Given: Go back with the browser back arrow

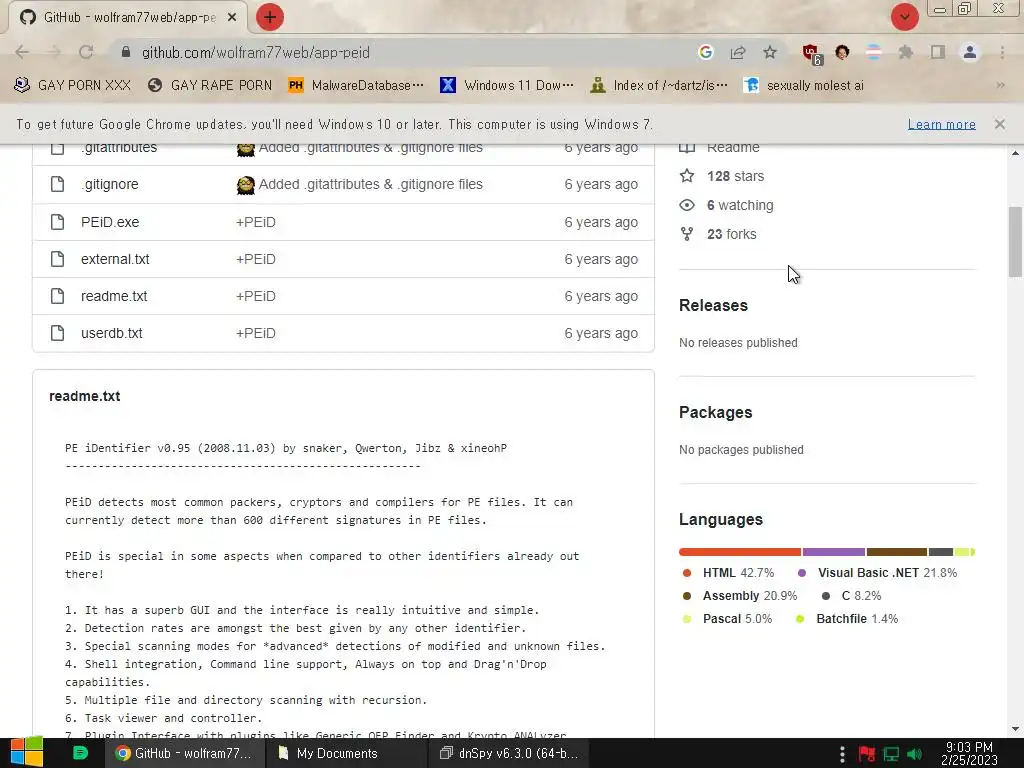Looking at the screenshot, I should (22, 52).
